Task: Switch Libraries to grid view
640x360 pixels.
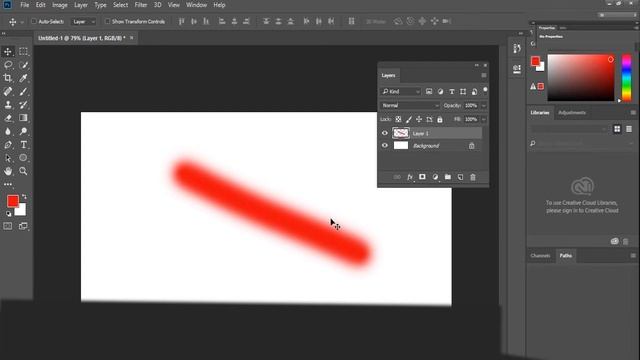Action: point(617,129)
